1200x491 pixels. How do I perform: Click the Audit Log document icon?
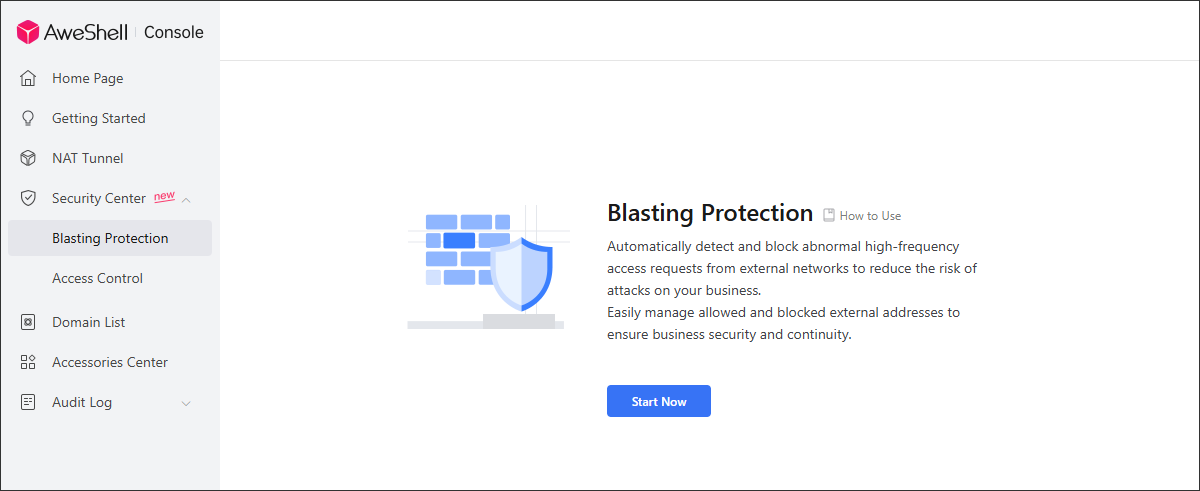coord(28,402)
